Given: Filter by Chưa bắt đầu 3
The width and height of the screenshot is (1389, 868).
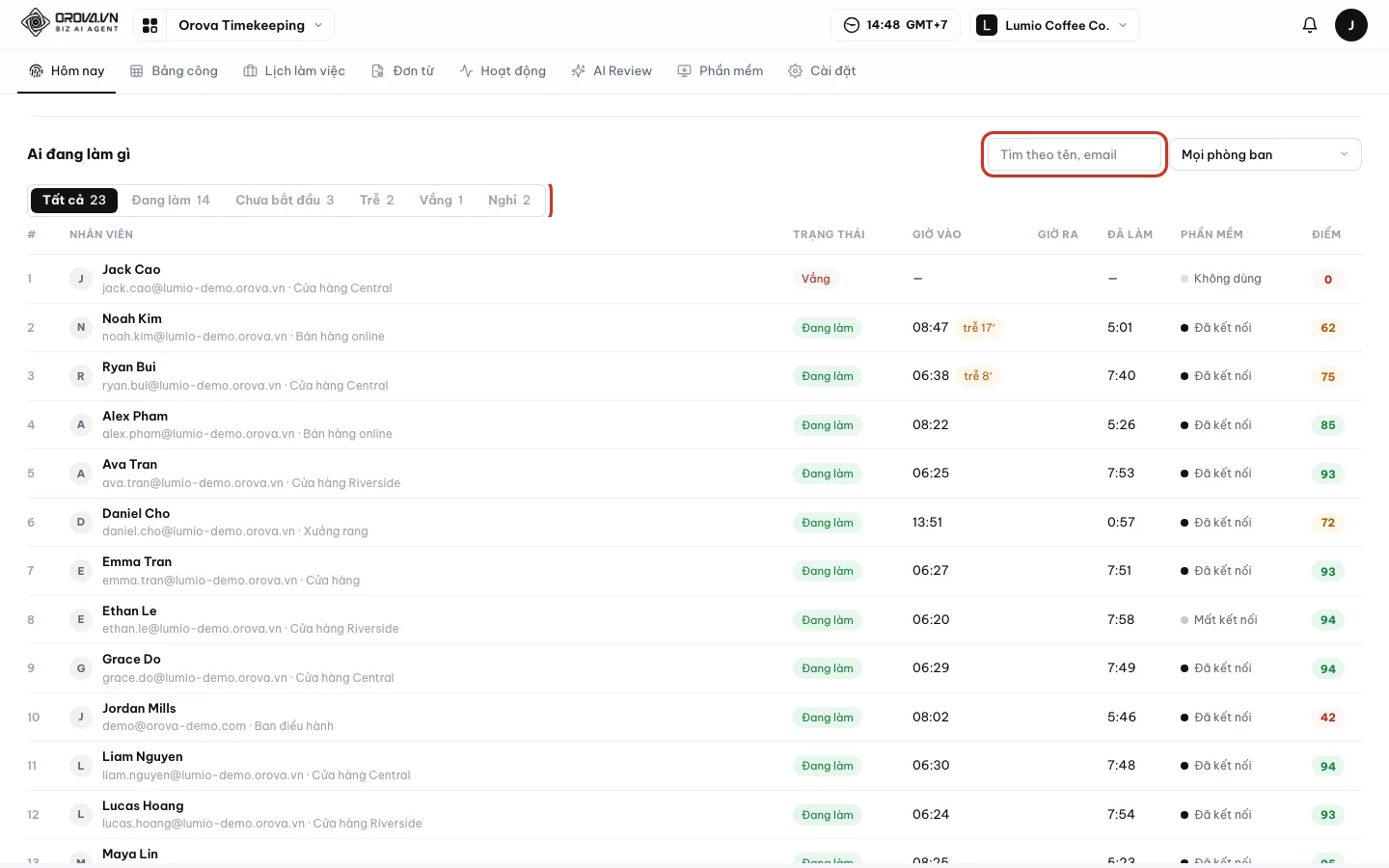Looking at the screenshot, I should (285, 201).
